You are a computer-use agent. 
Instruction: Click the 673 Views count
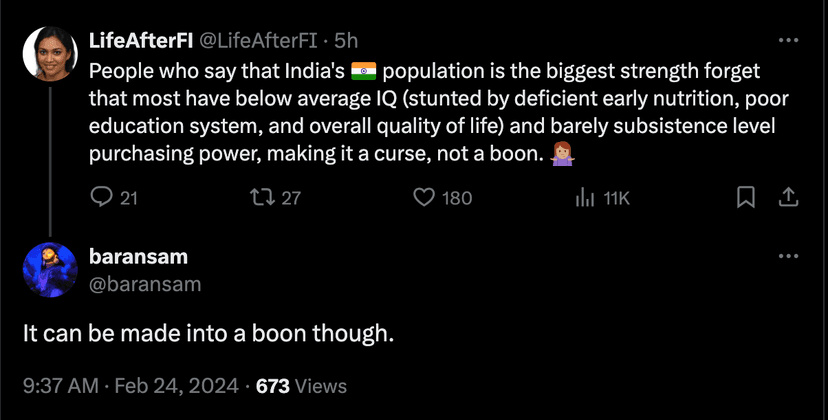coord(301,385)
